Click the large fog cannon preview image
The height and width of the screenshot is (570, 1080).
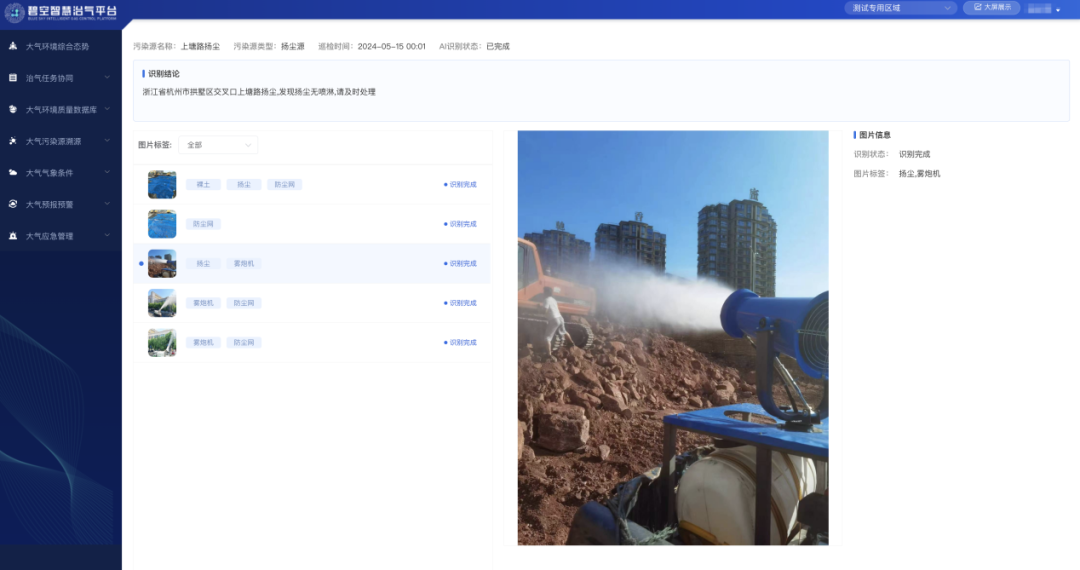[672, 338]
